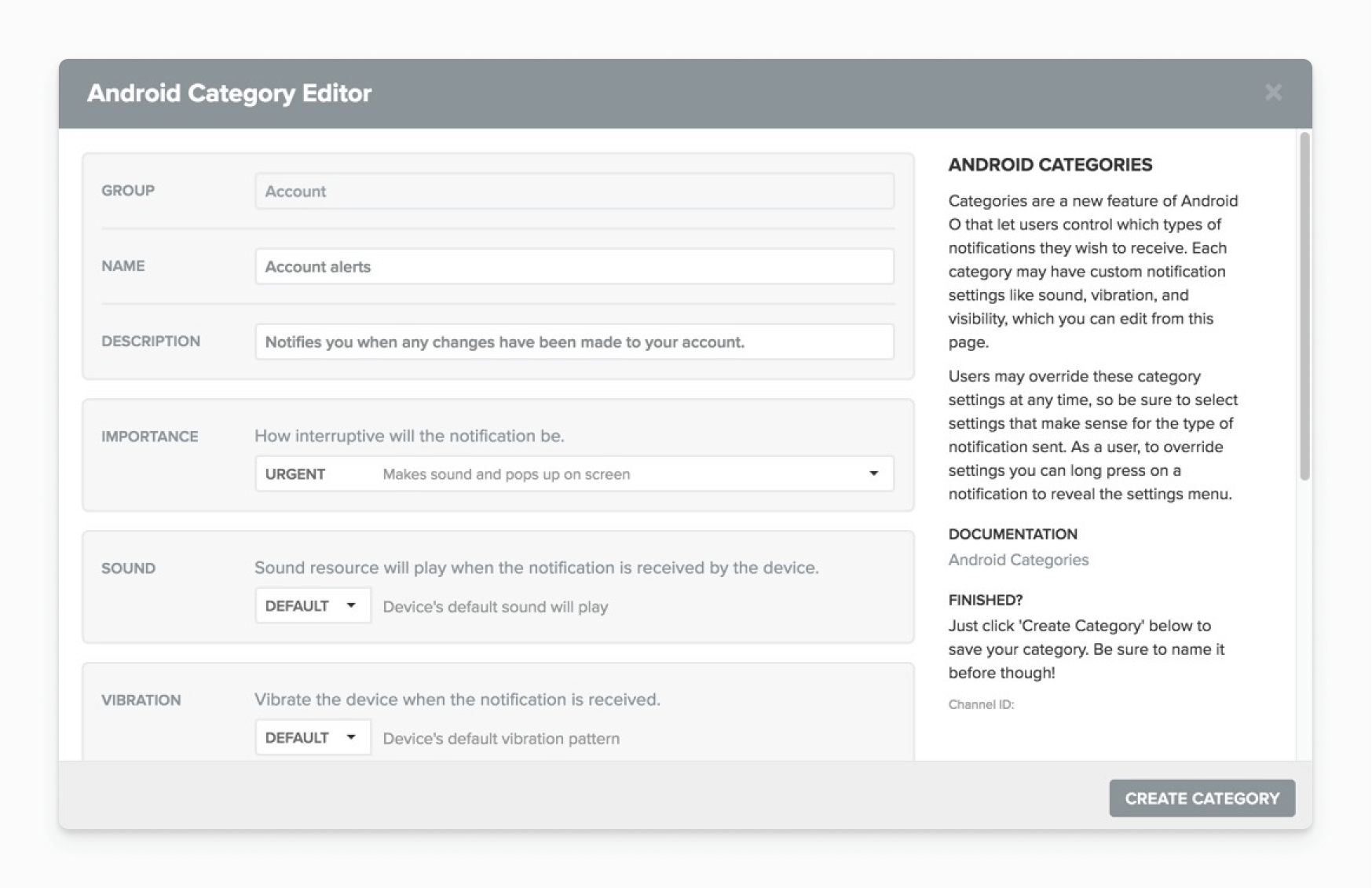Click the Channel ID label
The width and height of the screenshot is (1372, 888).
pos(981,704)
